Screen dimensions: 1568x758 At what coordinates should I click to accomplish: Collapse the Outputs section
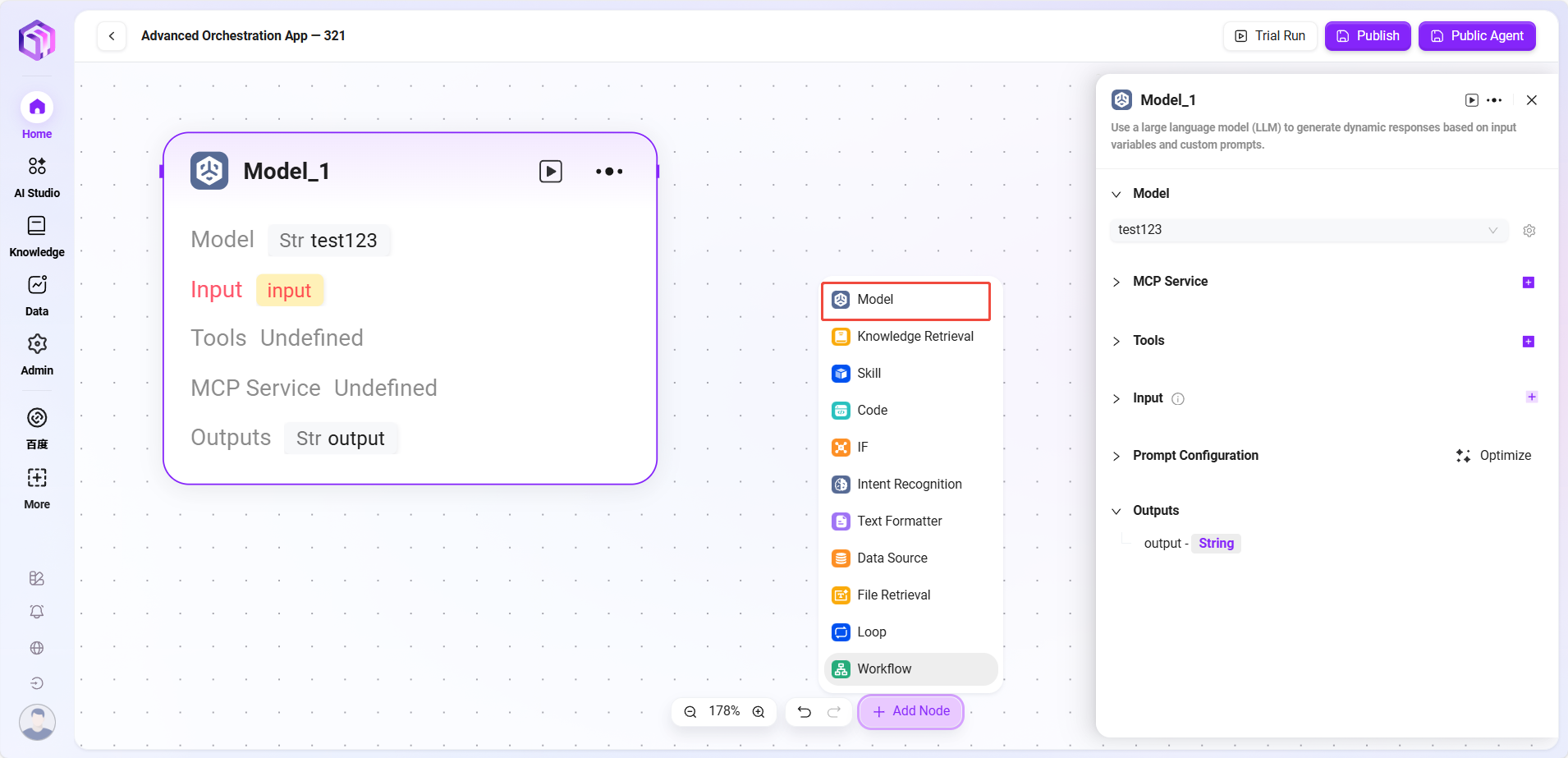1116,511
